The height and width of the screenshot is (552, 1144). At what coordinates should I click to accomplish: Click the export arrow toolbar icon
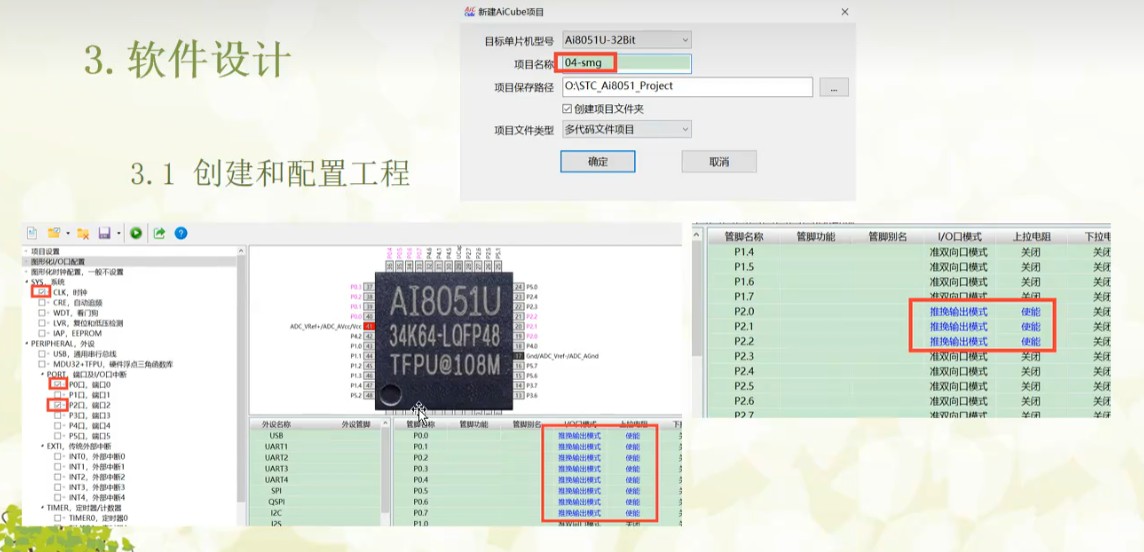point(159,233)
